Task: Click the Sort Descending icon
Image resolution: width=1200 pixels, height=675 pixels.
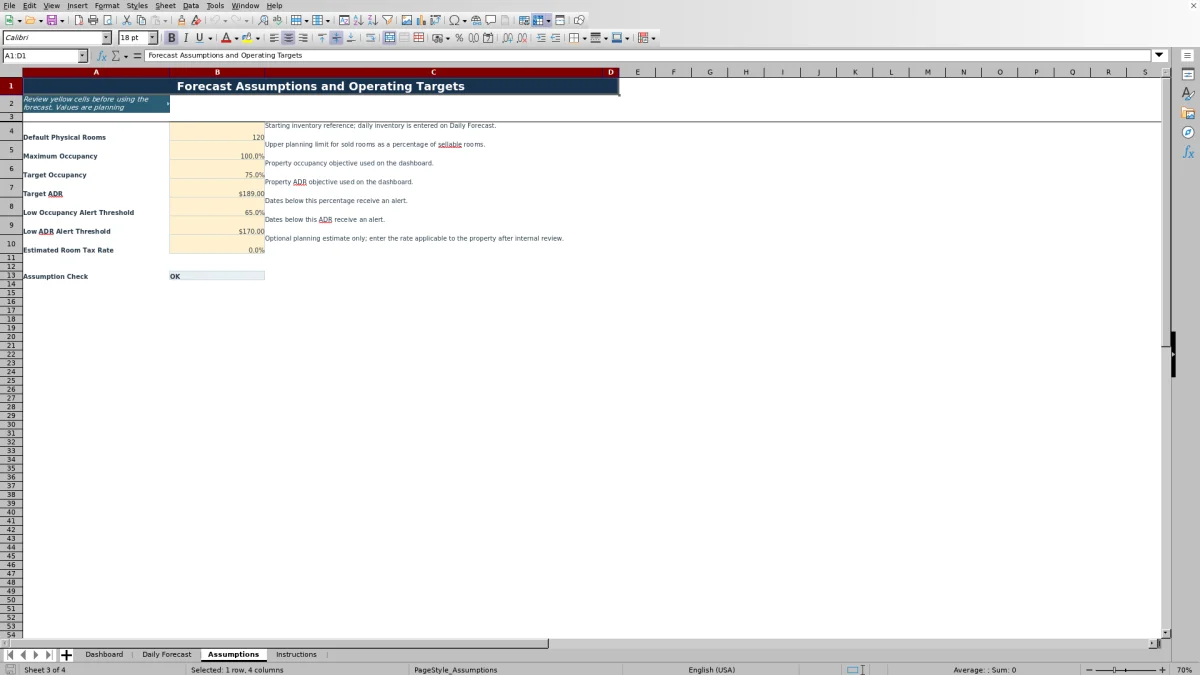Action: 372,20
